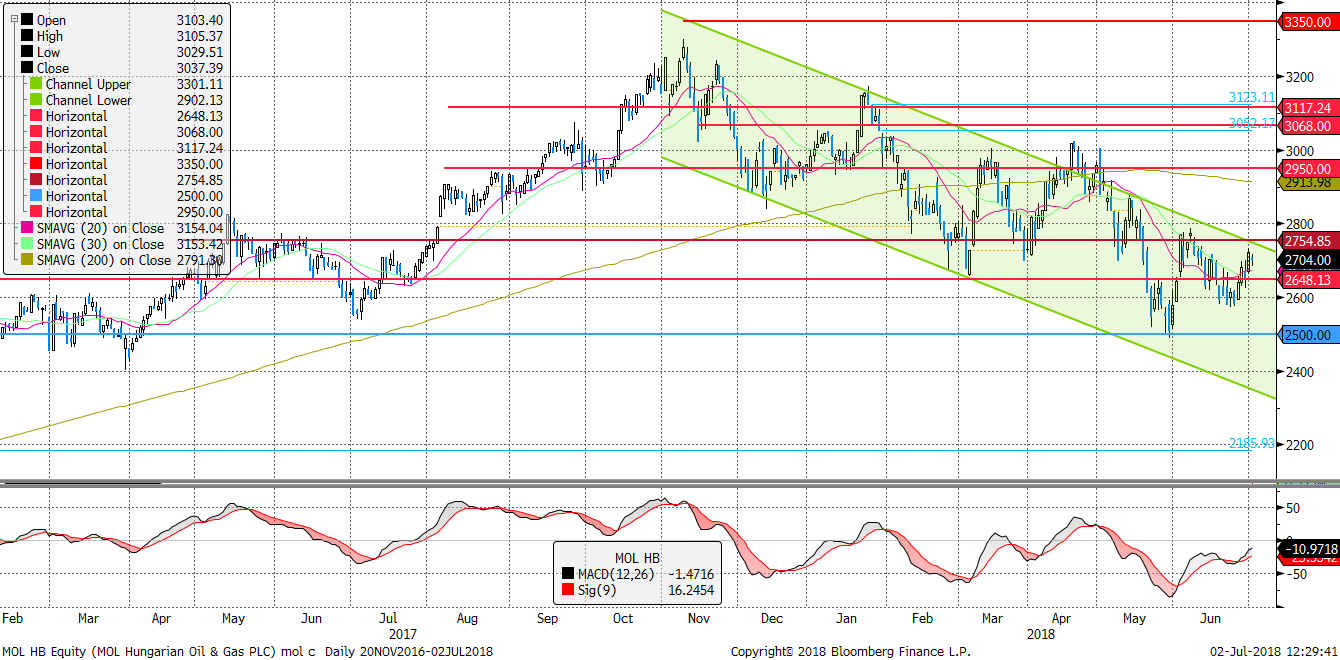
Task: Click the black 2704.00 last price tag
Action: (1308, 259)
